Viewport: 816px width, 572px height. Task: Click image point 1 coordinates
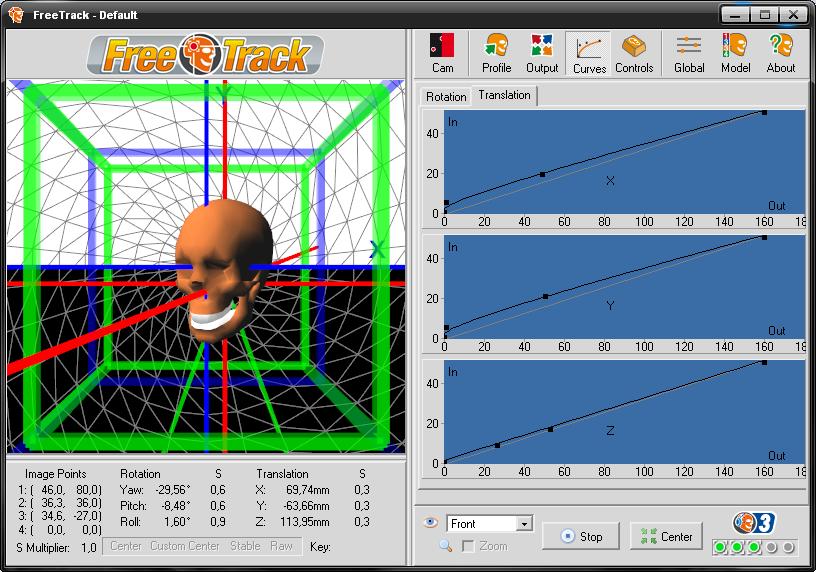(60, 490)
